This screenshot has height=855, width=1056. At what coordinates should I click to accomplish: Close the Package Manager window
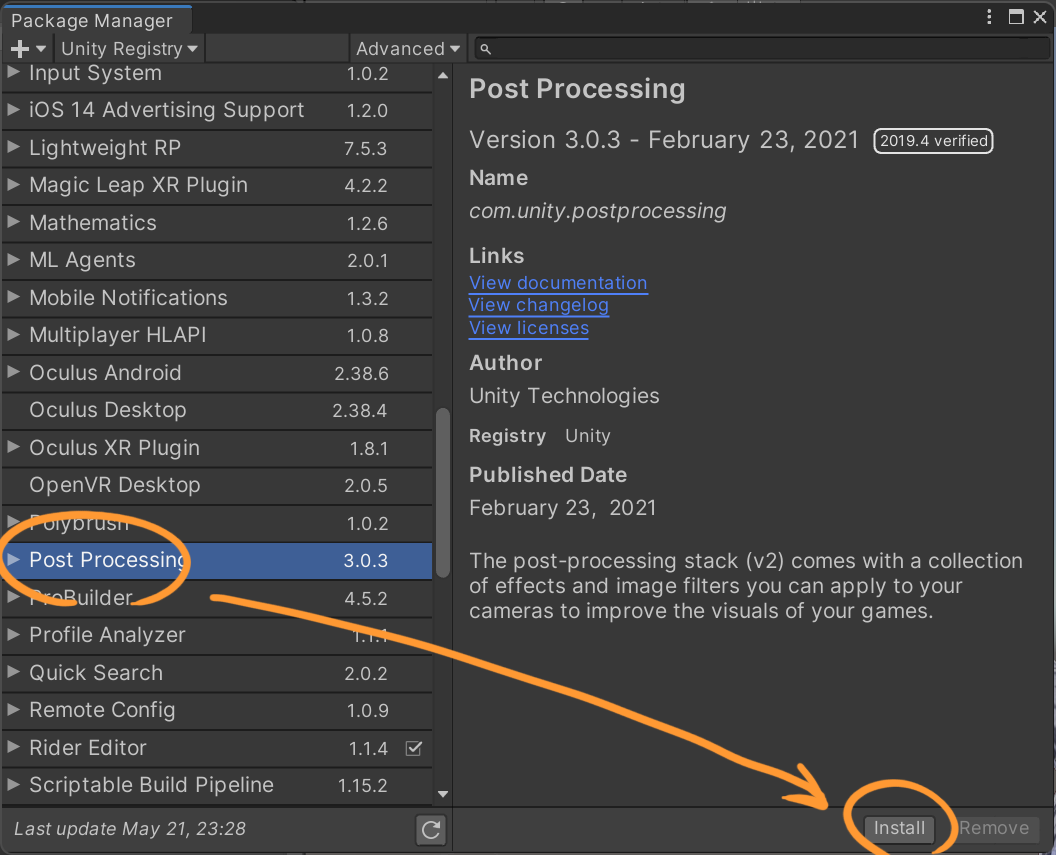click(1040, 17)
